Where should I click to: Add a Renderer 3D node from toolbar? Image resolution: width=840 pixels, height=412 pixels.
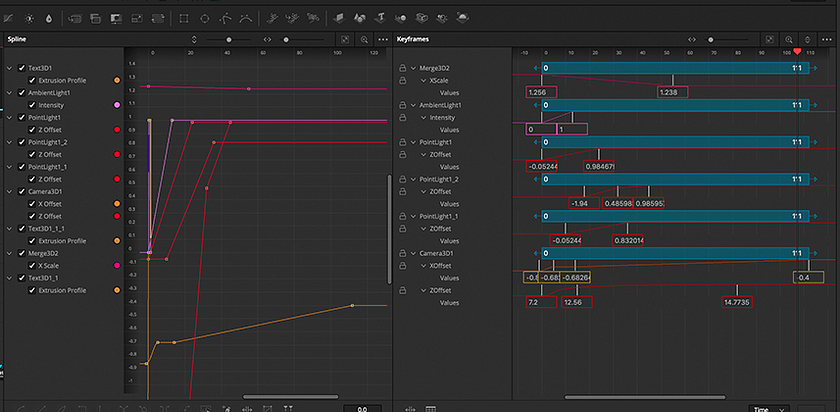462,18
